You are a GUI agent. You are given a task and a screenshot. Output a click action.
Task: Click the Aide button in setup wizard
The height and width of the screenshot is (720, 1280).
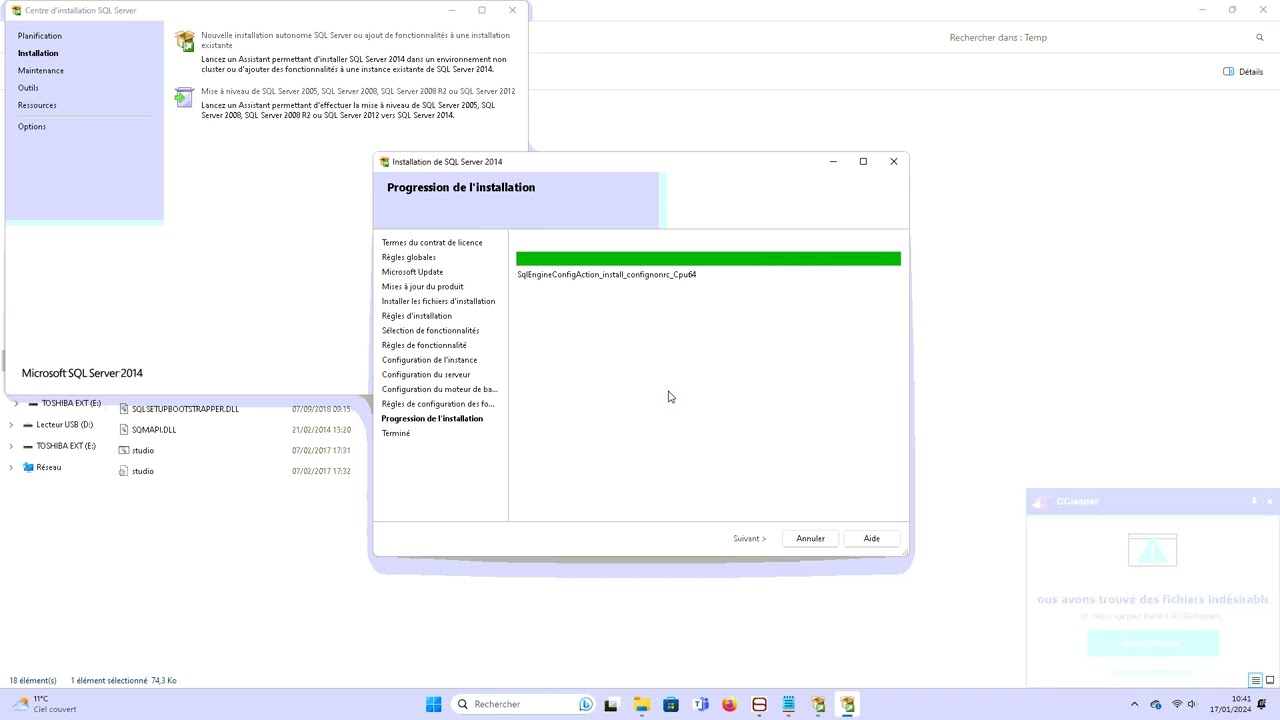[x=872, y=539]
